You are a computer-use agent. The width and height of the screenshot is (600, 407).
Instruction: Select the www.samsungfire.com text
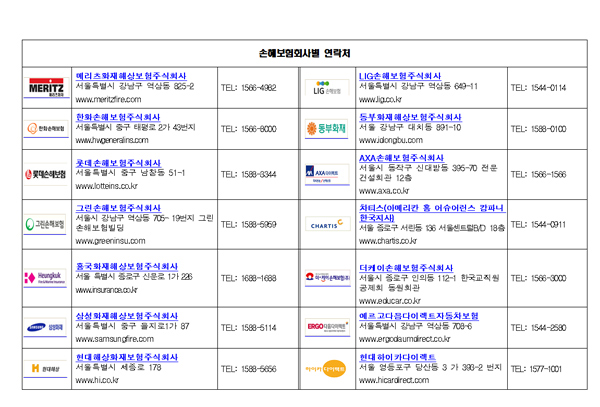point(114,339)
